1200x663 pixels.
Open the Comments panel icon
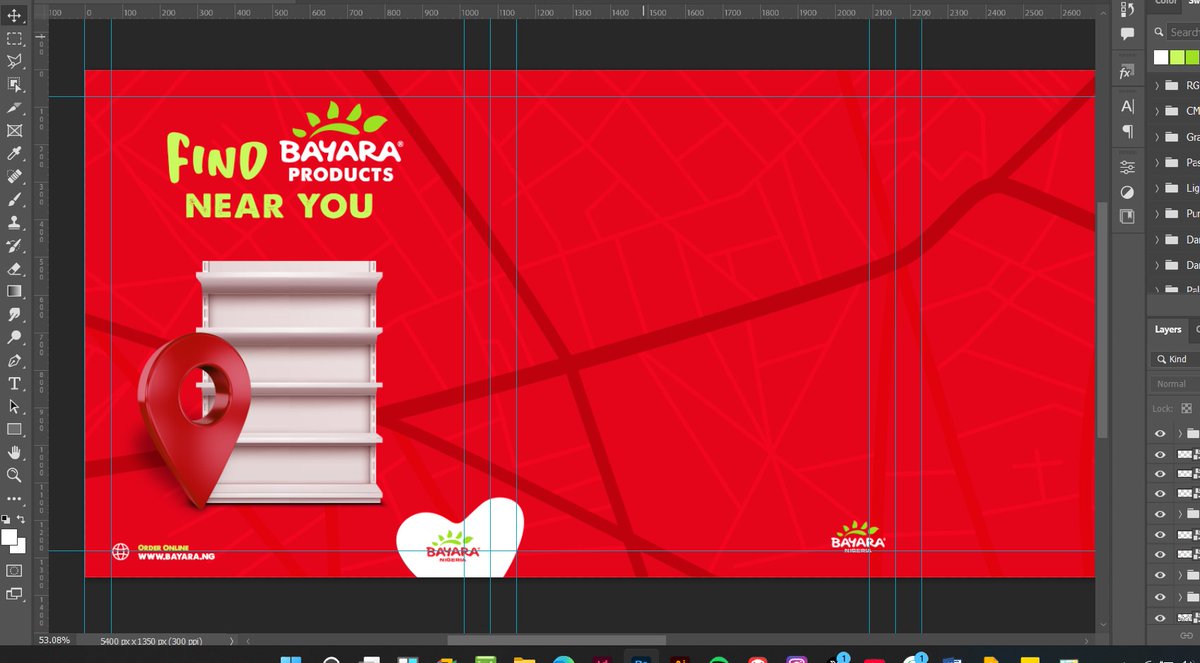point(1127,35)
